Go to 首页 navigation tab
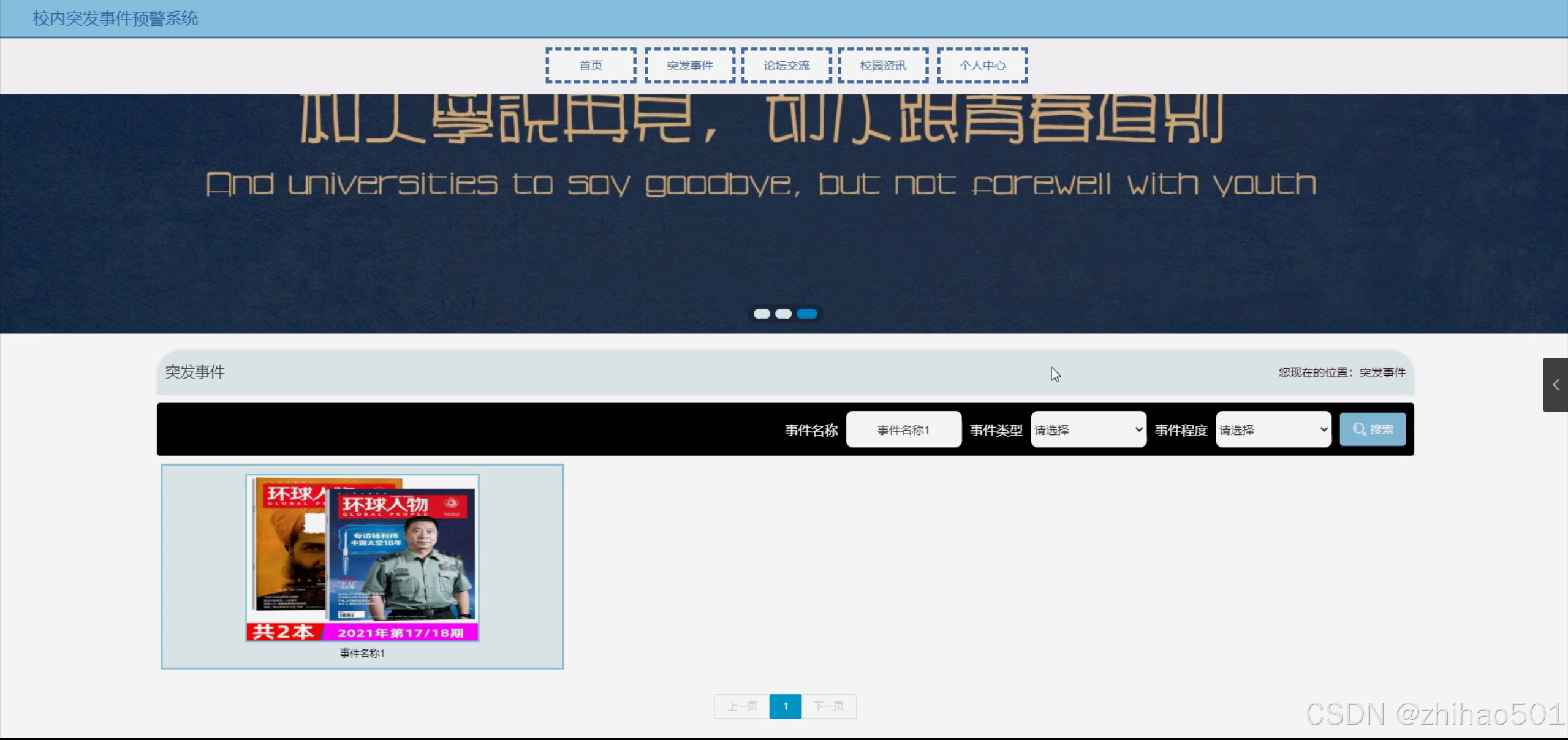The height and width of the screenshot is (740, 1568). [591, 66]
